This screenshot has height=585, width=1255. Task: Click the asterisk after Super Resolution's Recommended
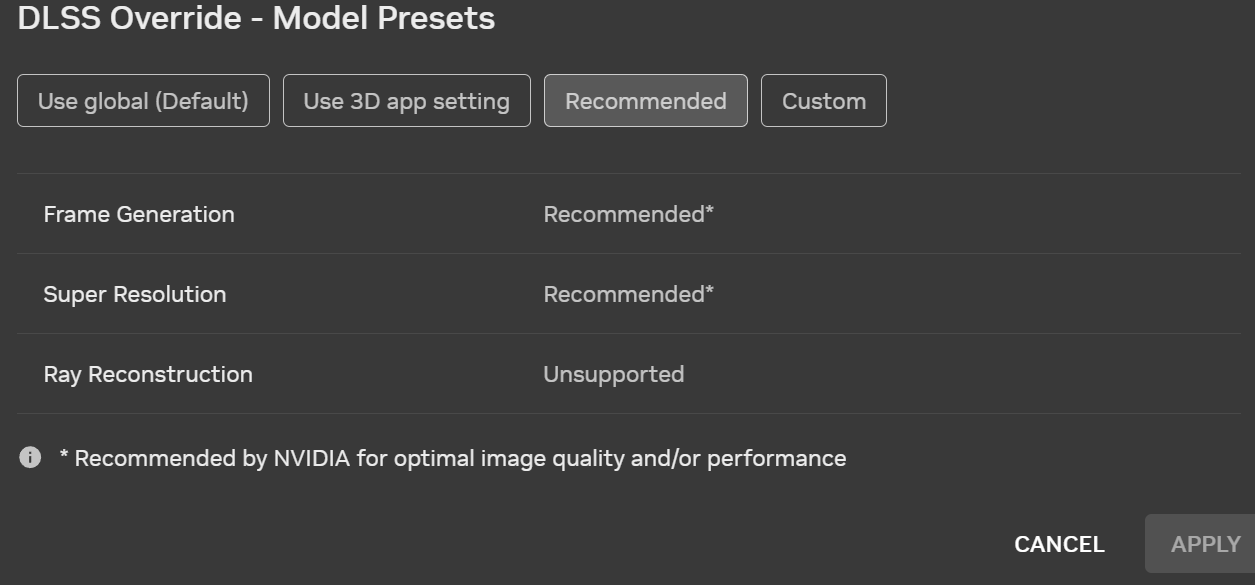click(710, 291)
